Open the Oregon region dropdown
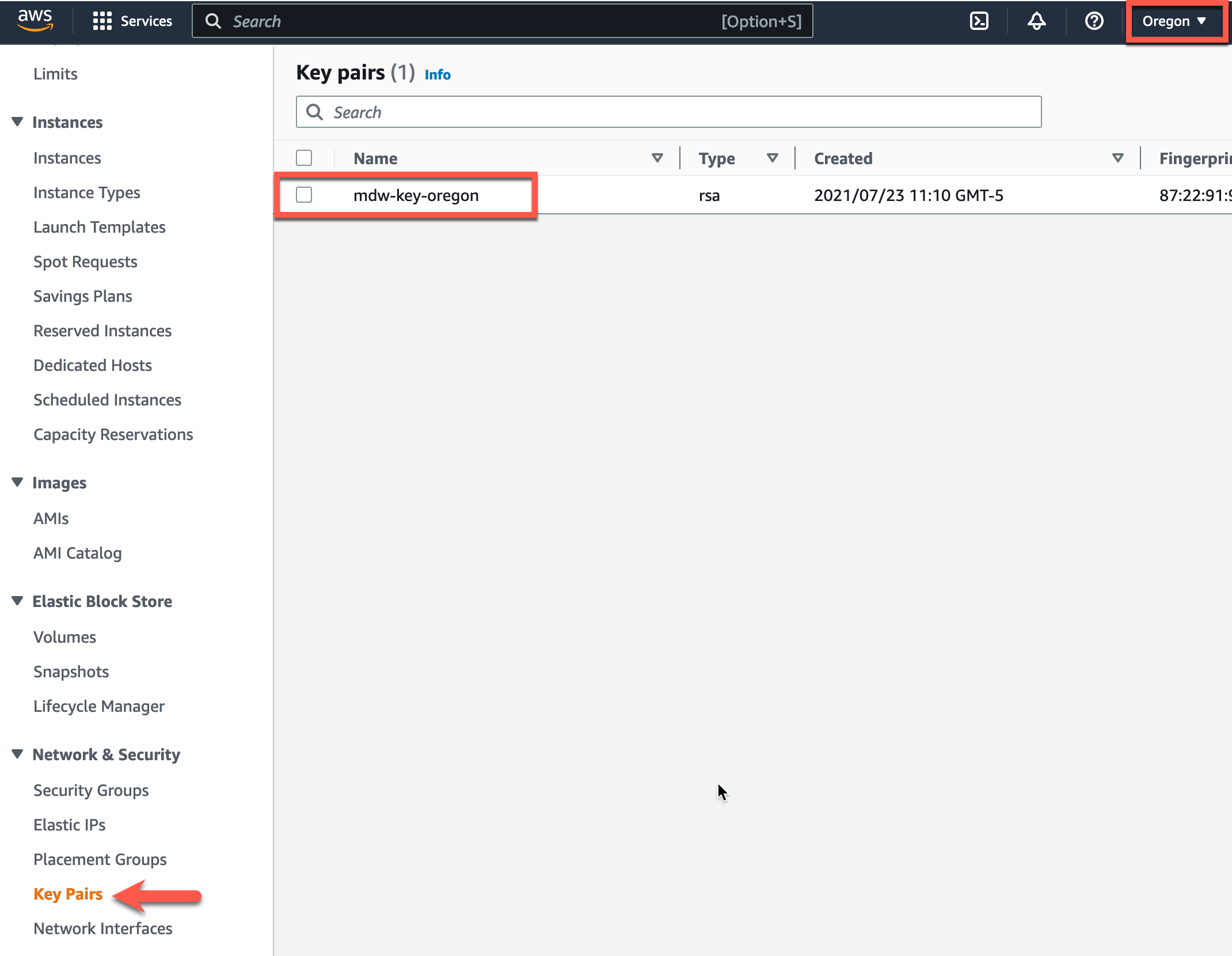Screen dimensions: 1232x956 click(1174, 21)
